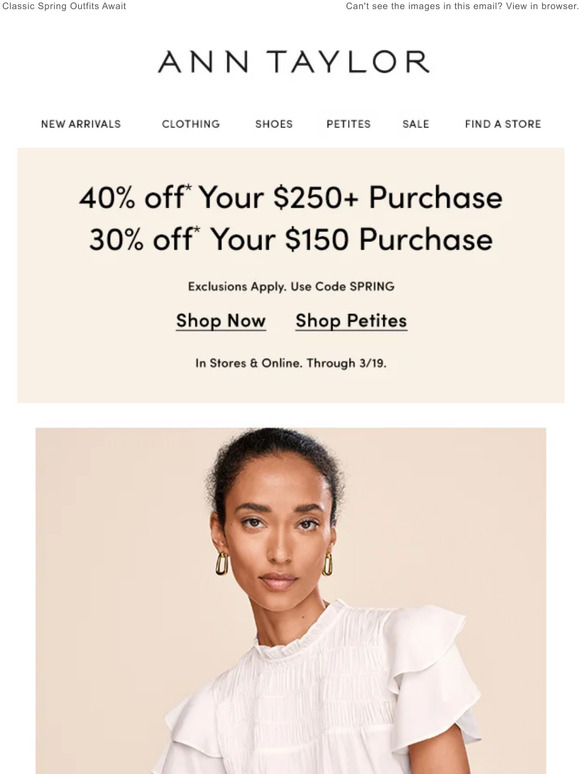
Task: Click the Classic Spring Outfits Await preheader
Action: 64,6
